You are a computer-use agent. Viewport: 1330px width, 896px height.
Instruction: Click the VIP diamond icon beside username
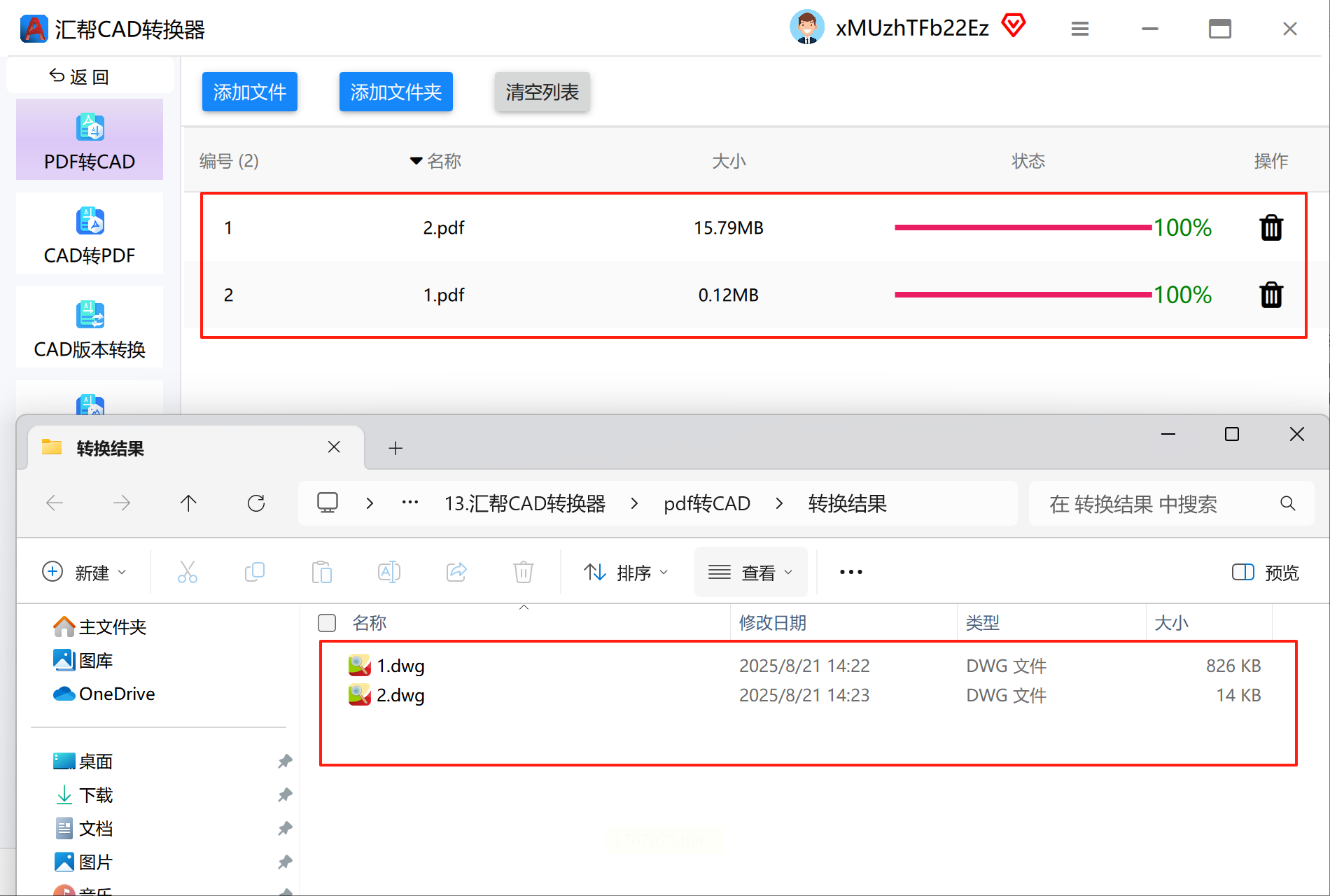click(x=1013, y=26)
